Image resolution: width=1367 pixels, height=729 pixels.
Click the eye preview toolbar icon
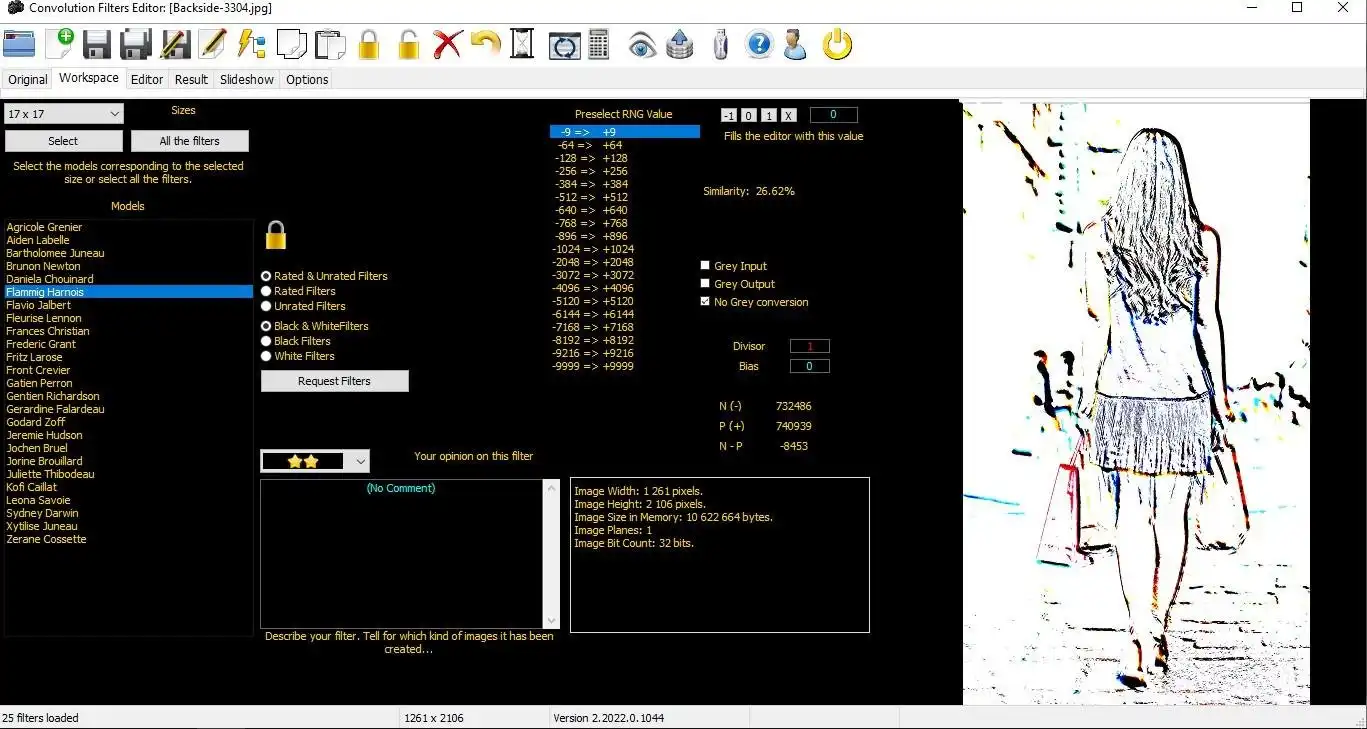pyautogui.click(x=642, y=45)
